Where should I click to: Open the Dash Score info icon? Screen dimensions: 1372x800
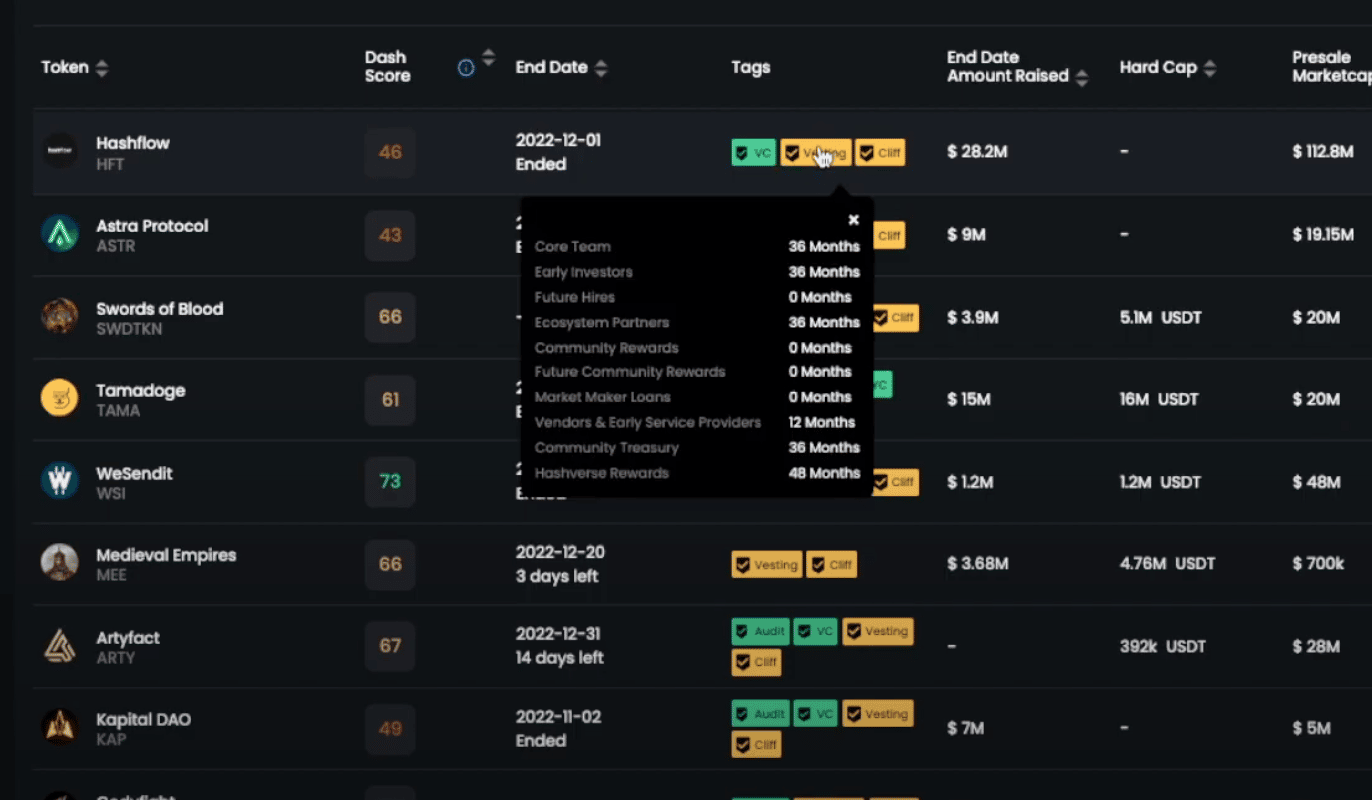point(466,68)
